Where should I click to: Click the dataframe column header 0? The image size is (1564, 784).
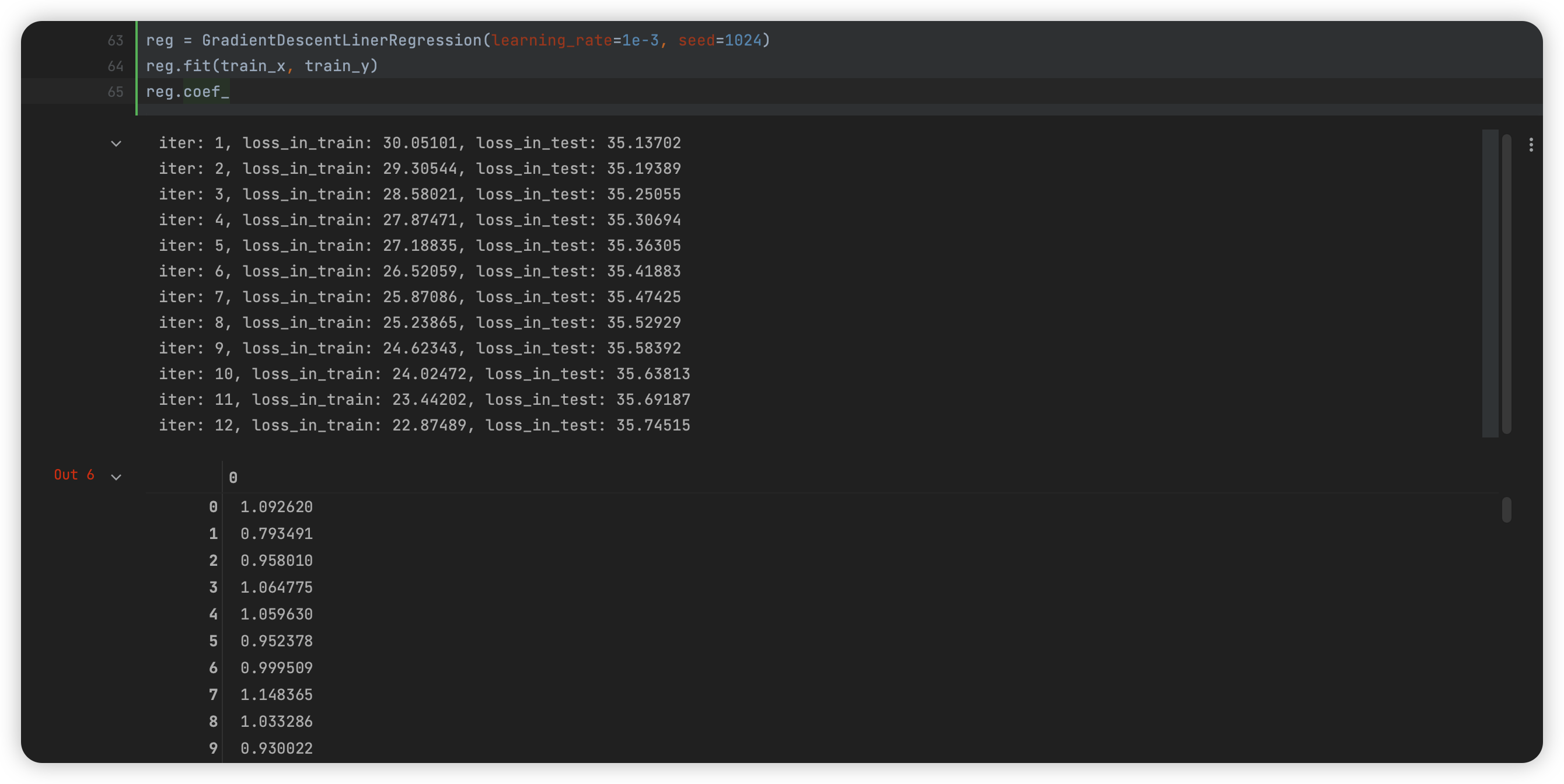233,478
